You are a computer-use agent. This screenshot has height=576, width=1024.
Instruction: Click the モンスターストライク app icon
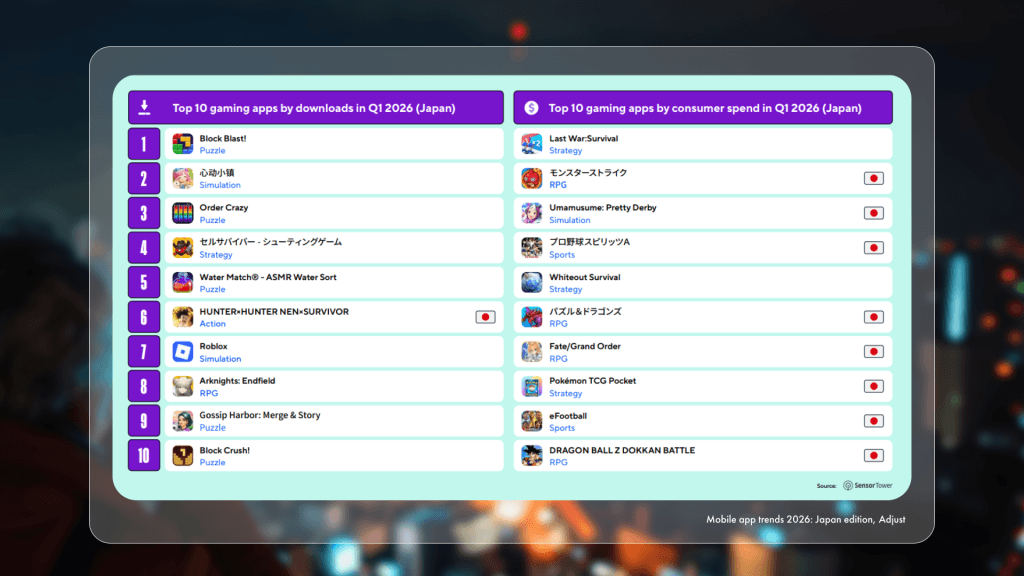(x=532, y=178)
